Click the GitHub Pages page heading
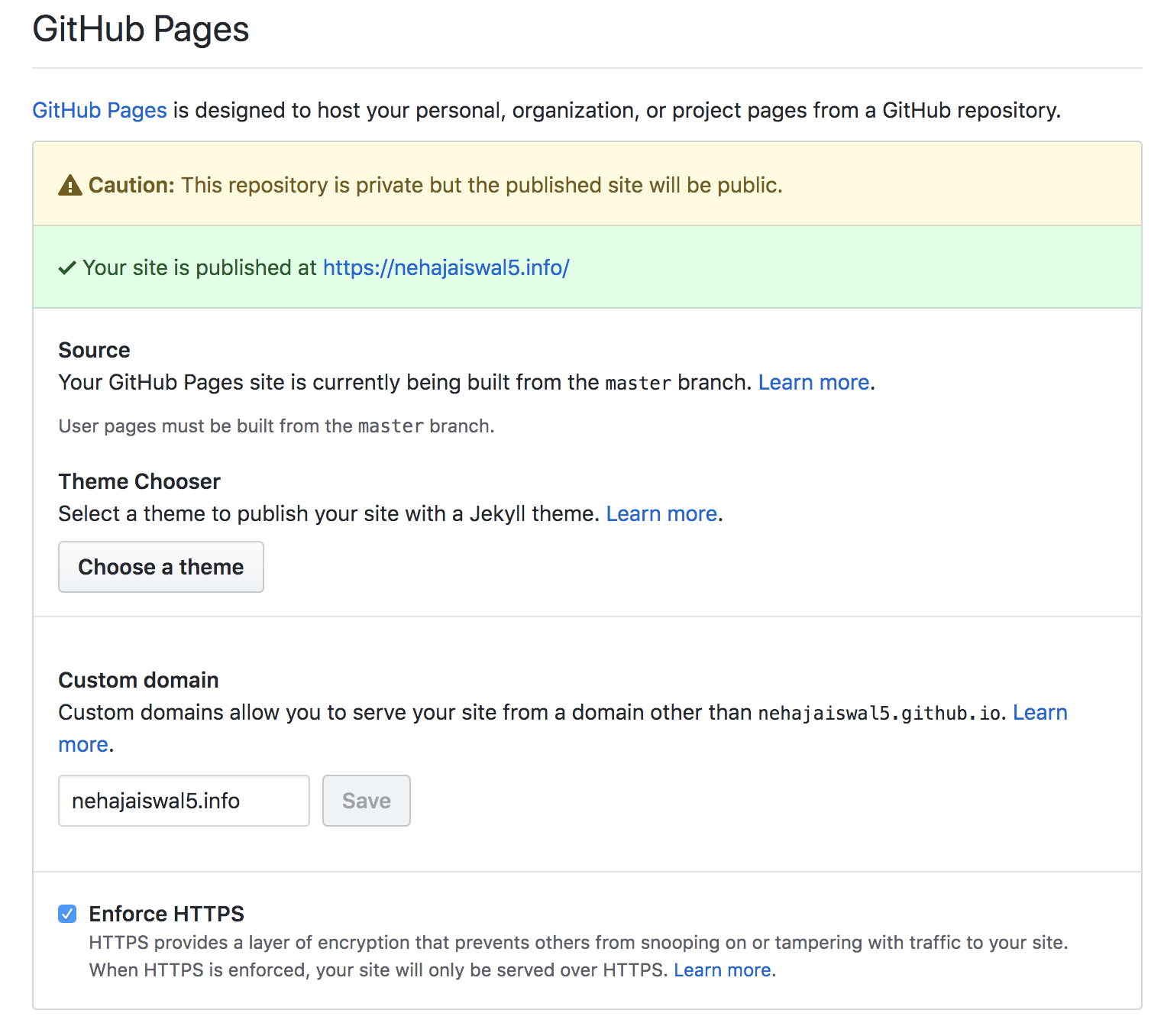Screen dimensions: 1164x1036 [141, 29]
